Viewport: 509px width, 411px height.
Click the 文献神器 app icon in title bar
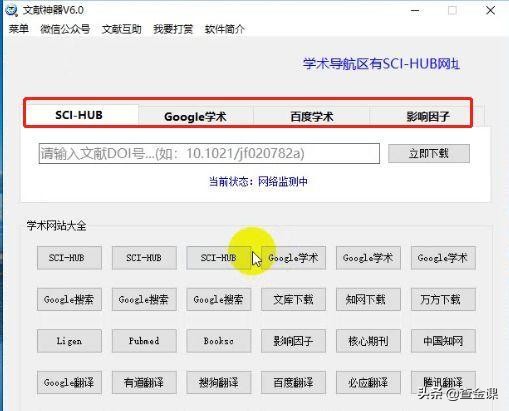pyautogui.click(x=11, y=10)
